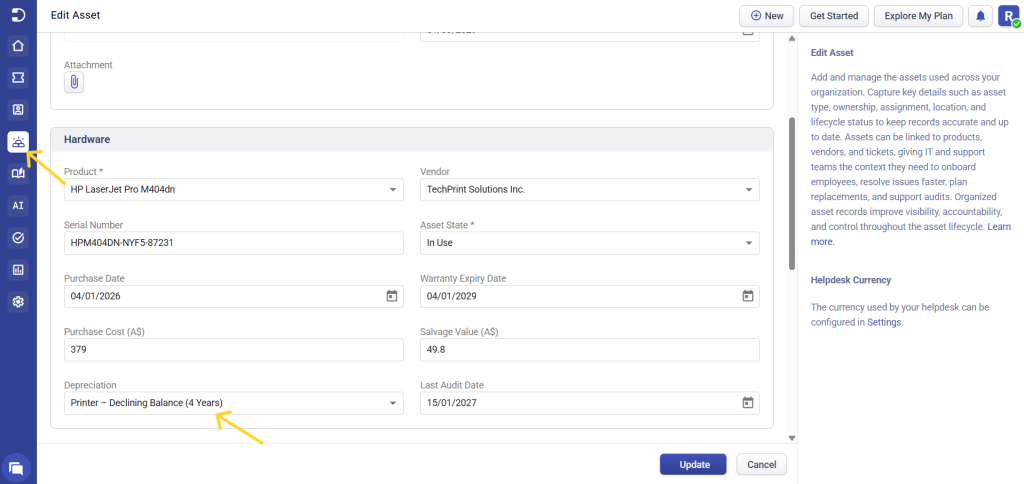This screenshot has height=484, width=1024.
Task: Click the notifications bell icon
Action: (x=980, y=16)
